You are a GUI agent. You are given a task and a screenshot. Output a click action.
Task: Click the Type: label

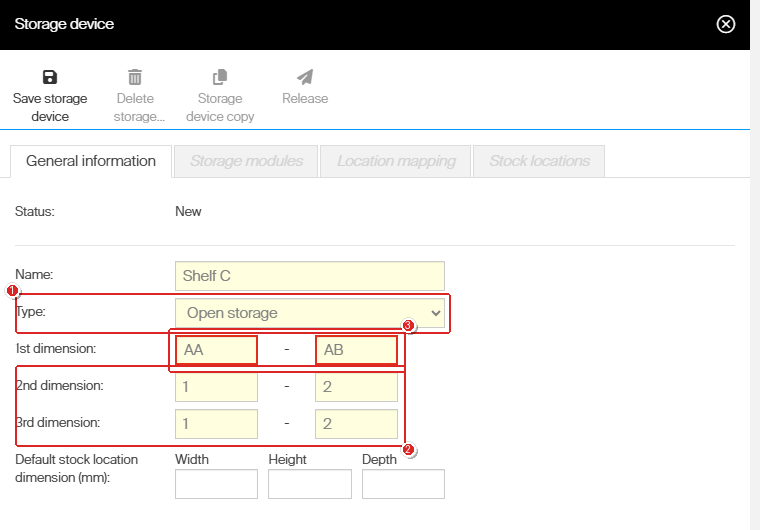[31, 311]
